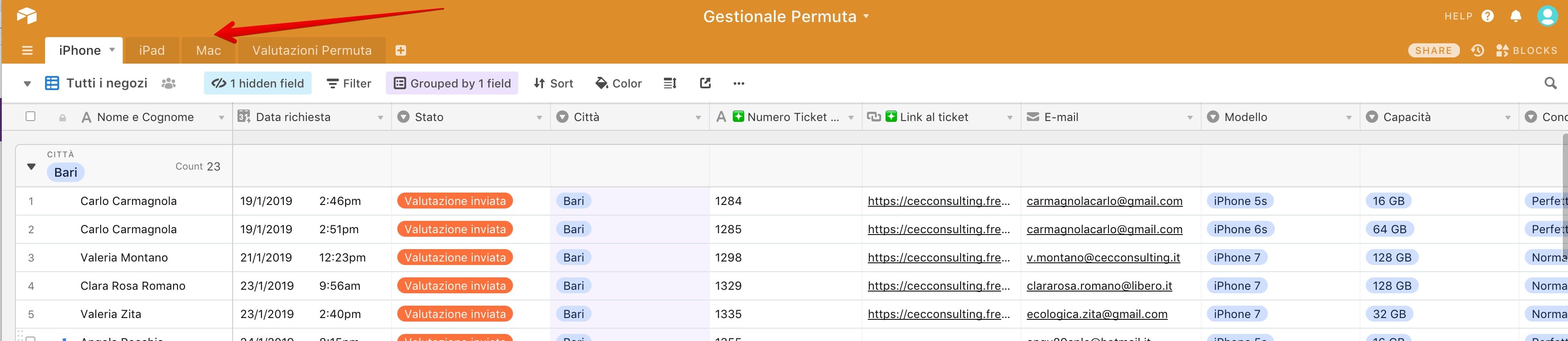Image resolution: width=1568 pixels, height=341 pixels.
Task: Switch to the Valutazioni Permuta tab
Action: click(312, 50)
